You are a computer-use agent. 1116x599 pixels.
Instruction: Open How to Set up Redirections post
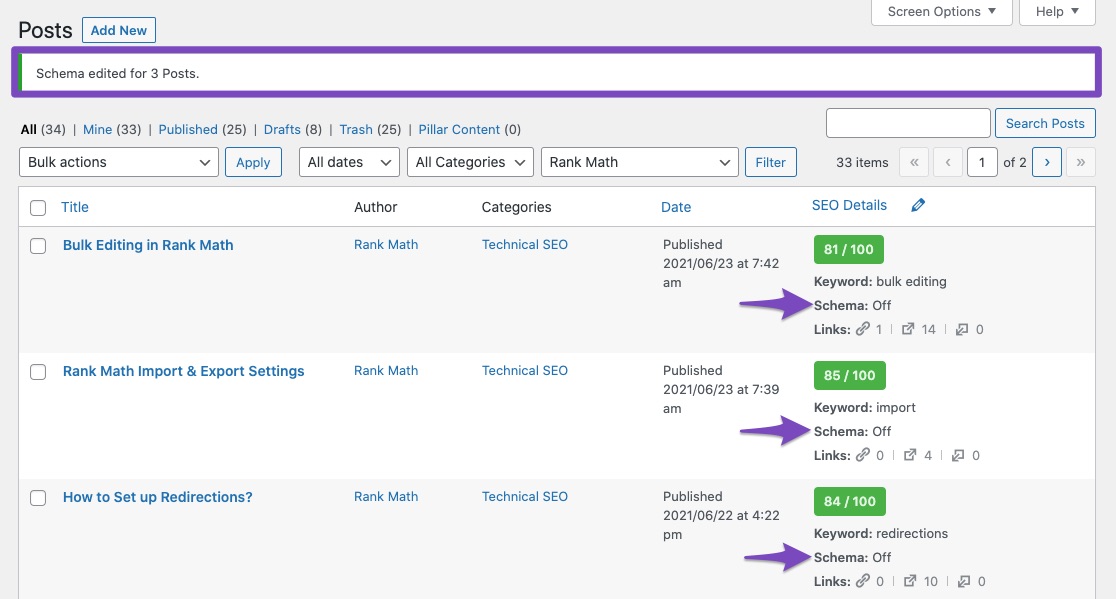pyautogui.click(x=157, y=497)
